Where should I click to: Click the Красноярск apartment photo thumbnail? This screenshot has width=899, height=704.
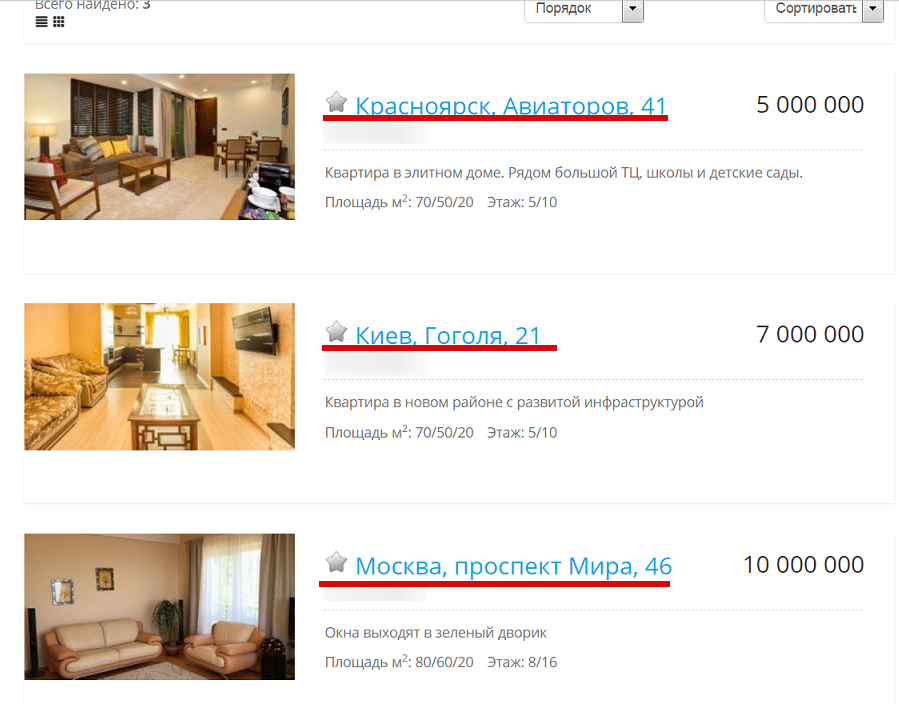159,147
